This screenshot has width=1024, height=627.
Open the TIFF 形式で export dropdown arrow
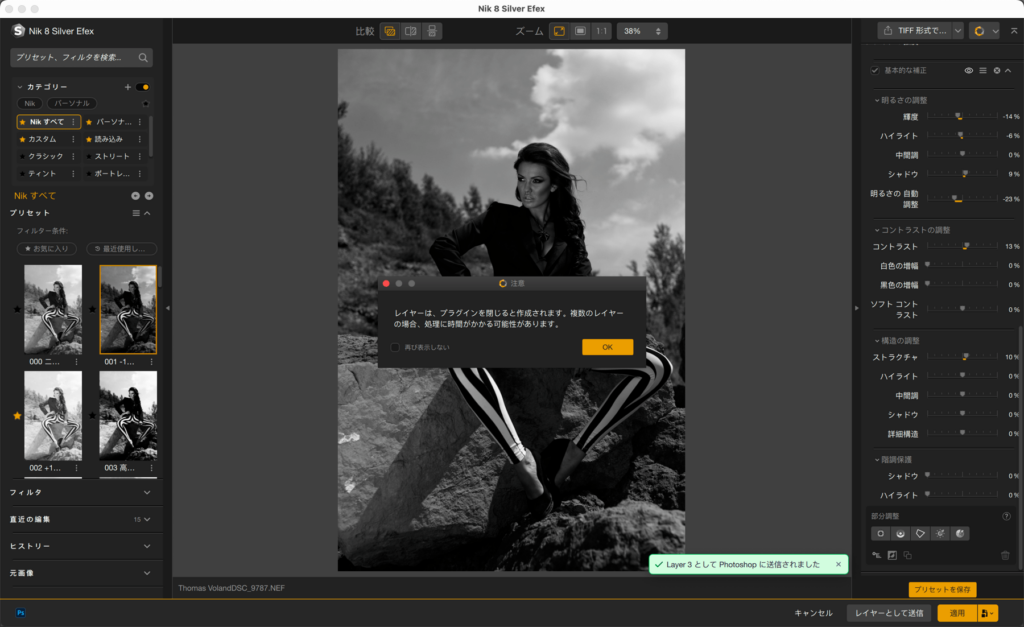[957, 31]
